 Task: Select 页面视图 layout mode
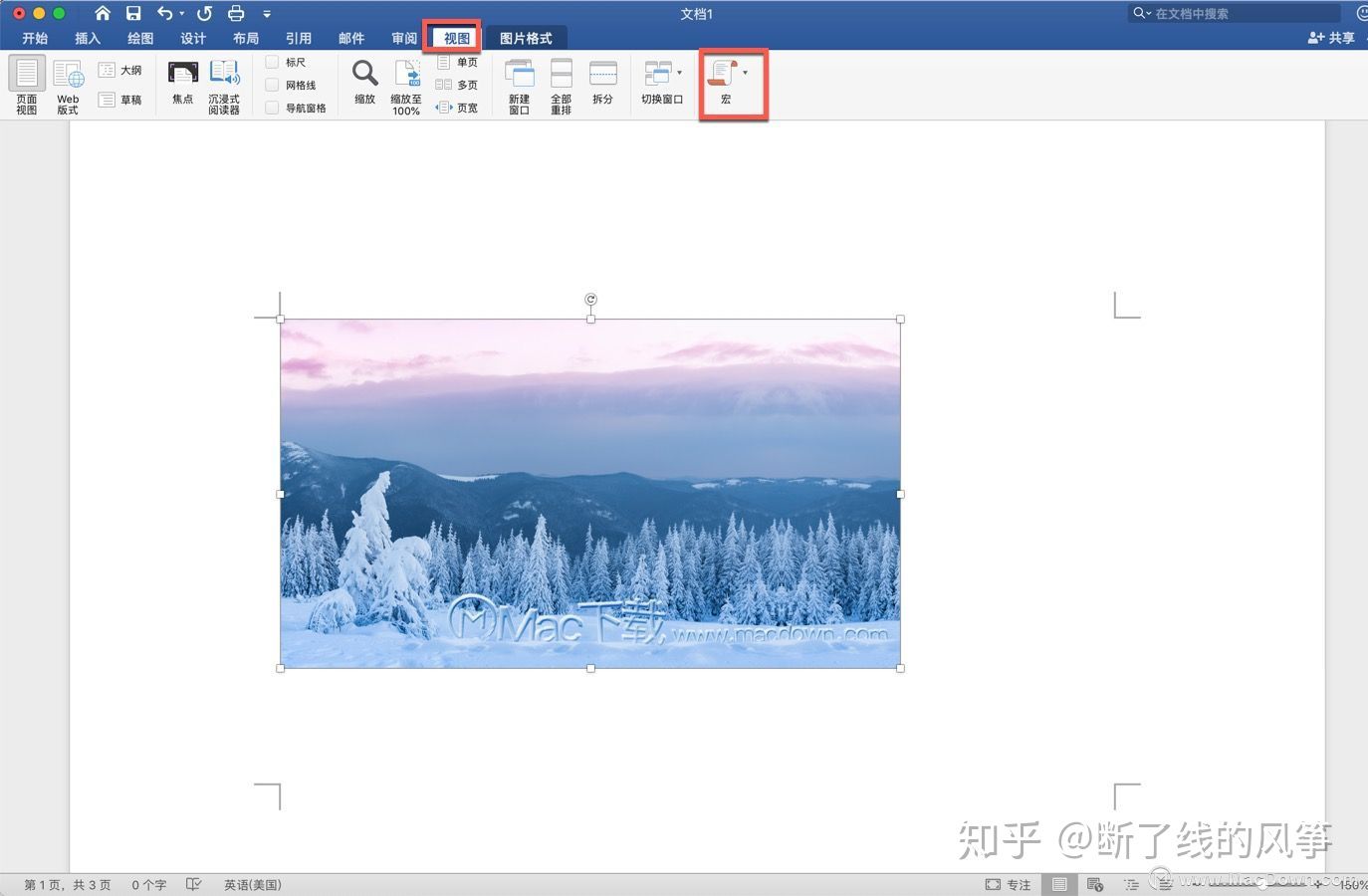pos(27,86)
